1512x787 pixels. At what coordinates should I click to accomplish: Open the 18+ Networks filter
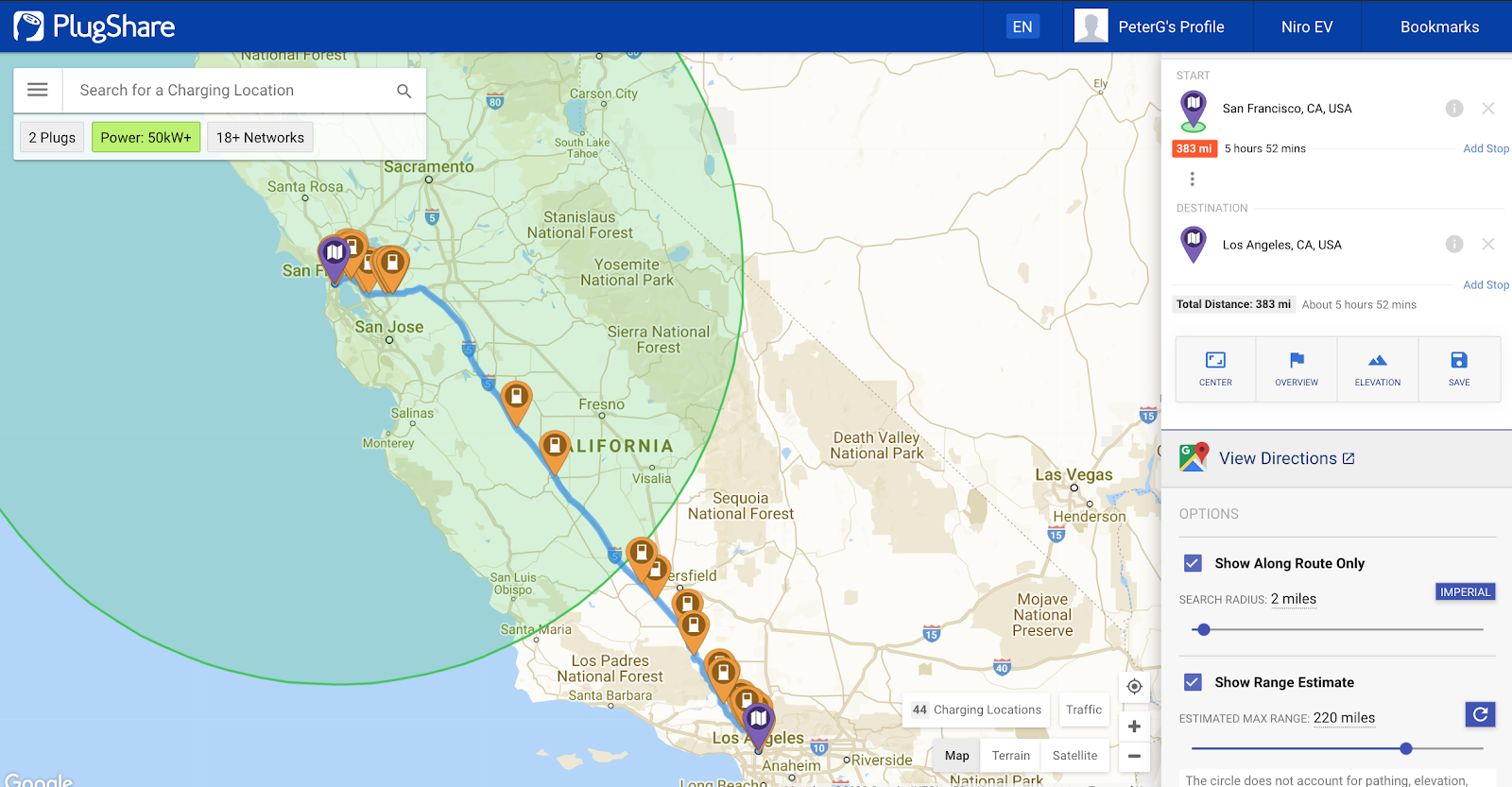click(x=260, y=138)
